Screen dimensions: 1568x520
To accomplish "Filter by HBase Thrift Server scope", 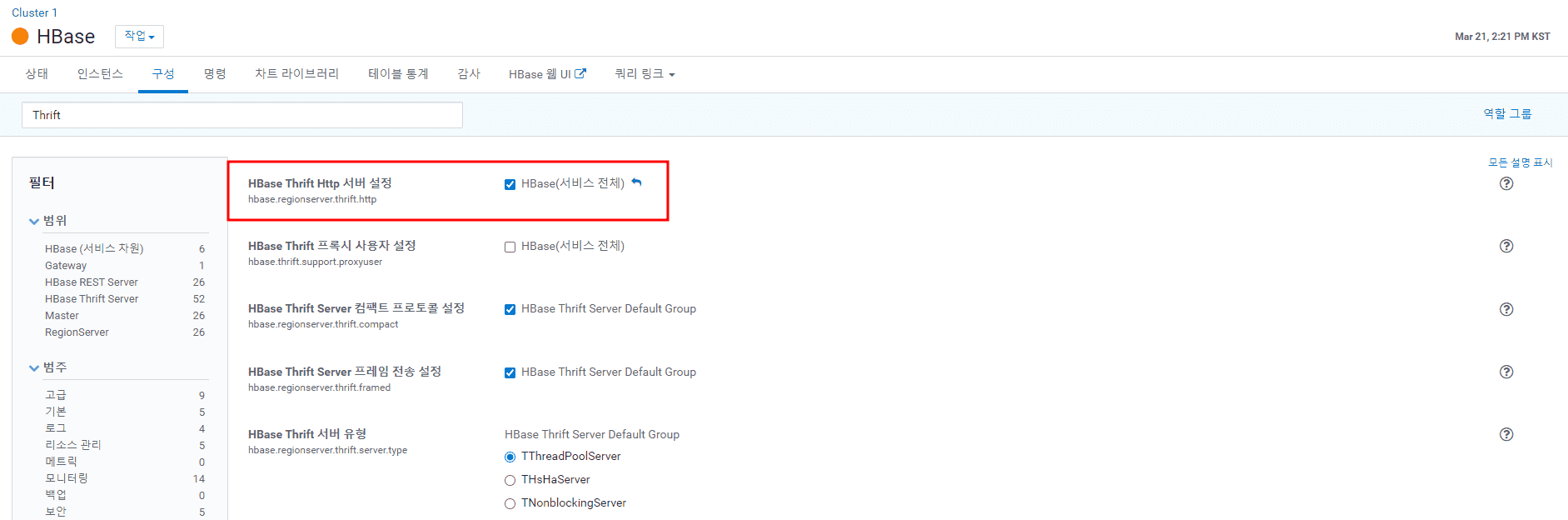I will pyautogui.click(x=92, y=299).
